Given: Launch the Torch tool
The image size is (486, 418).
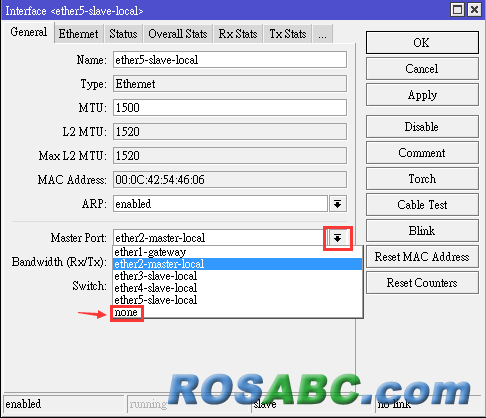Looking at the screenshot, I should [422, 179].
